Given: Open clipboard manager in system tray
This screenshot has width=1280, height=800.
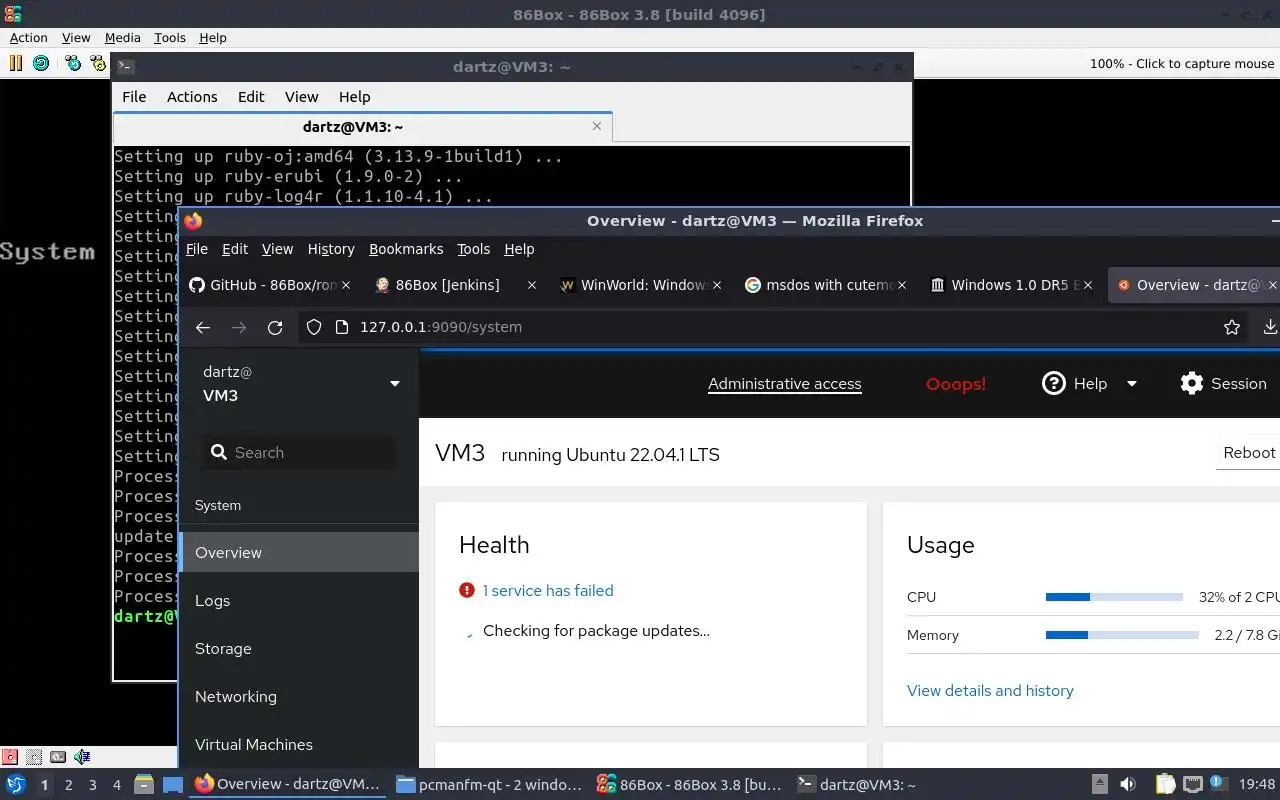Looking at the screenshot, I should 1166,784.
